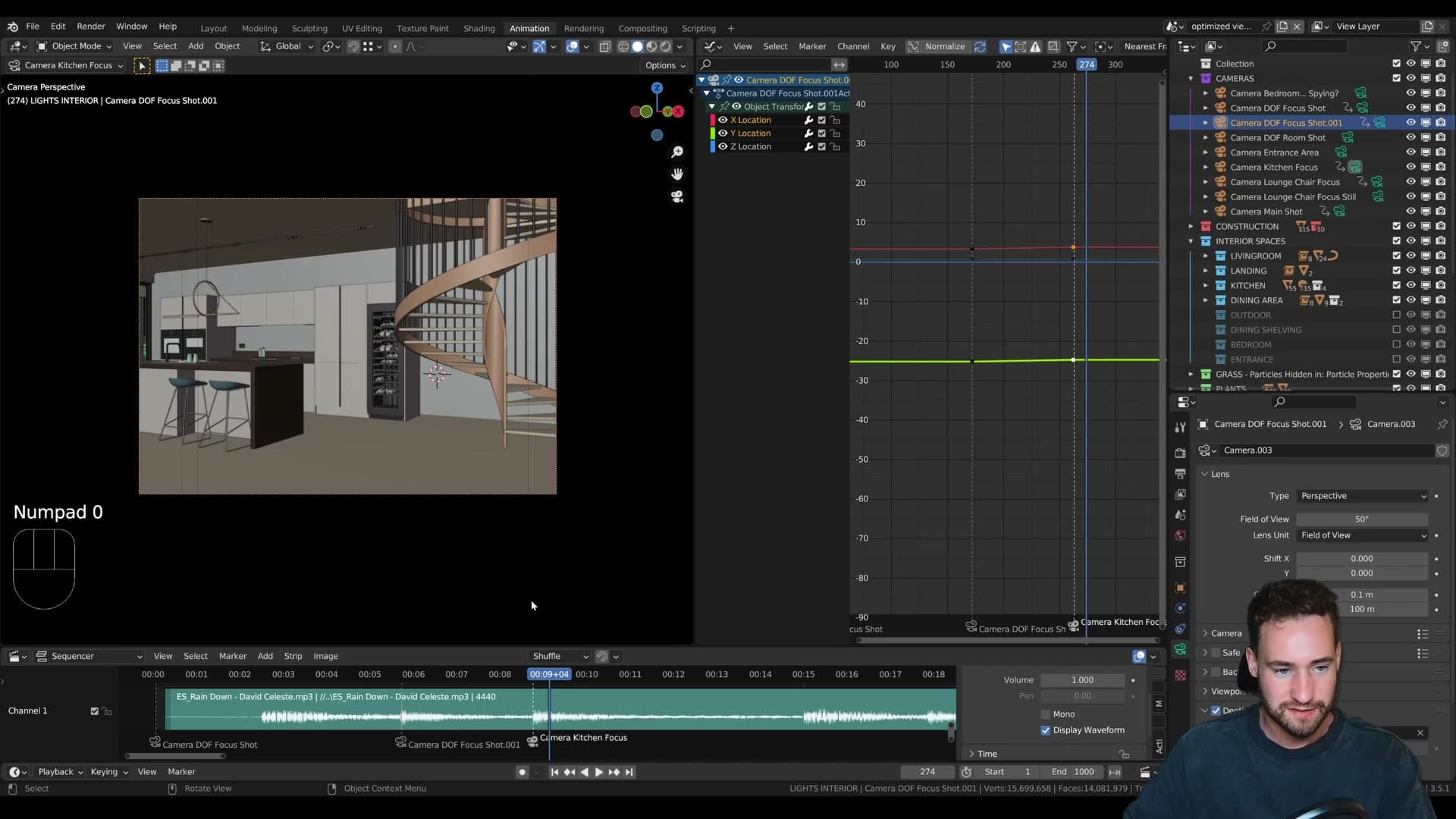This screenshot has width=1456, height=819.
Task: Jump to the next keyframe
Action: [x=613, y=772]
